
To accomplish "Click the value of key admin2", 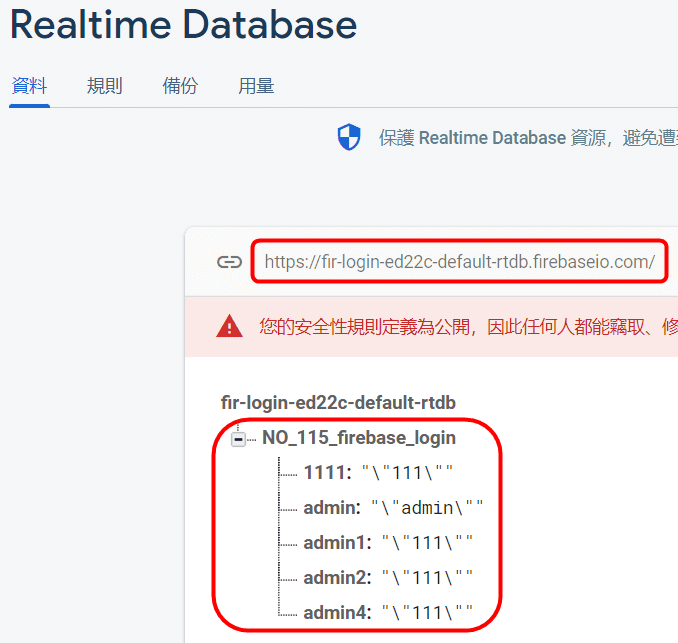I will tap(427, 578).
